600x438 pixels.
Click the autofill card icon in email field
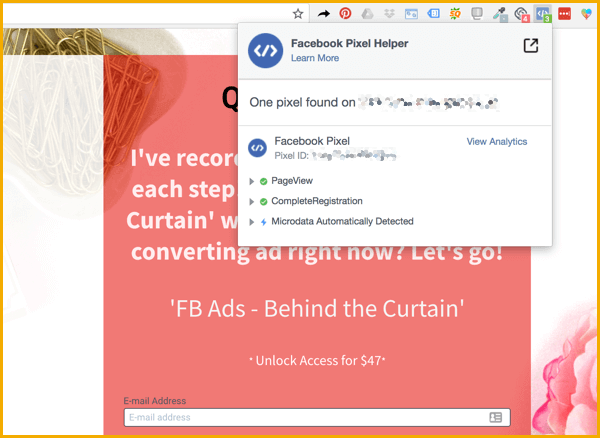496,417
